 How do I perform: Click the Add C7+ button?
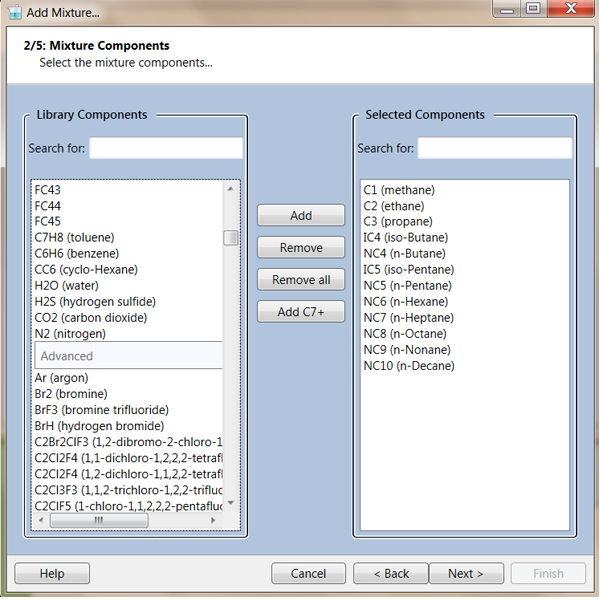301,312
